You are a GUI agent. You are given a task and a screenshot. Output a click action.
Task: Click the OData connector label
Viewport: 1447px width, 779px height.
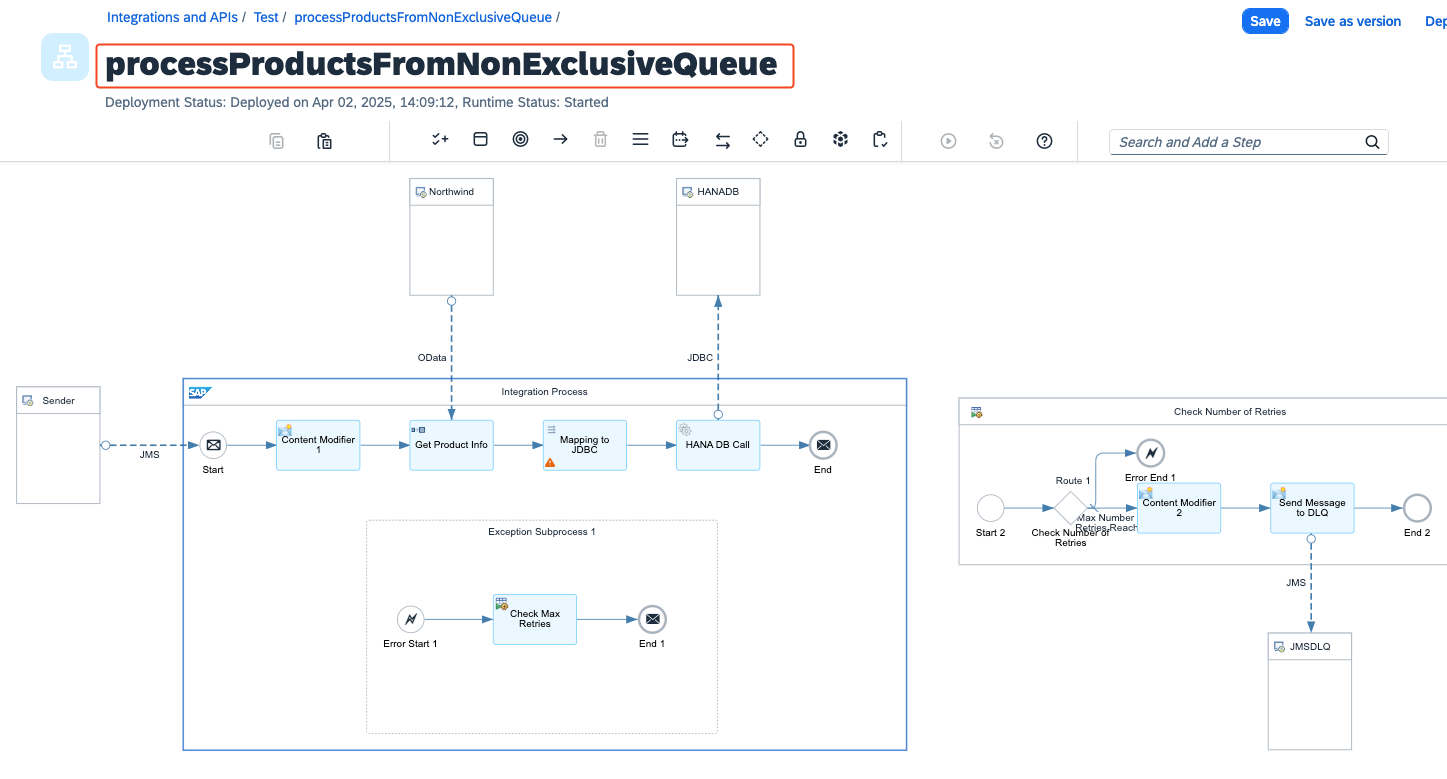pyautogui.click(x=432, y=357)
